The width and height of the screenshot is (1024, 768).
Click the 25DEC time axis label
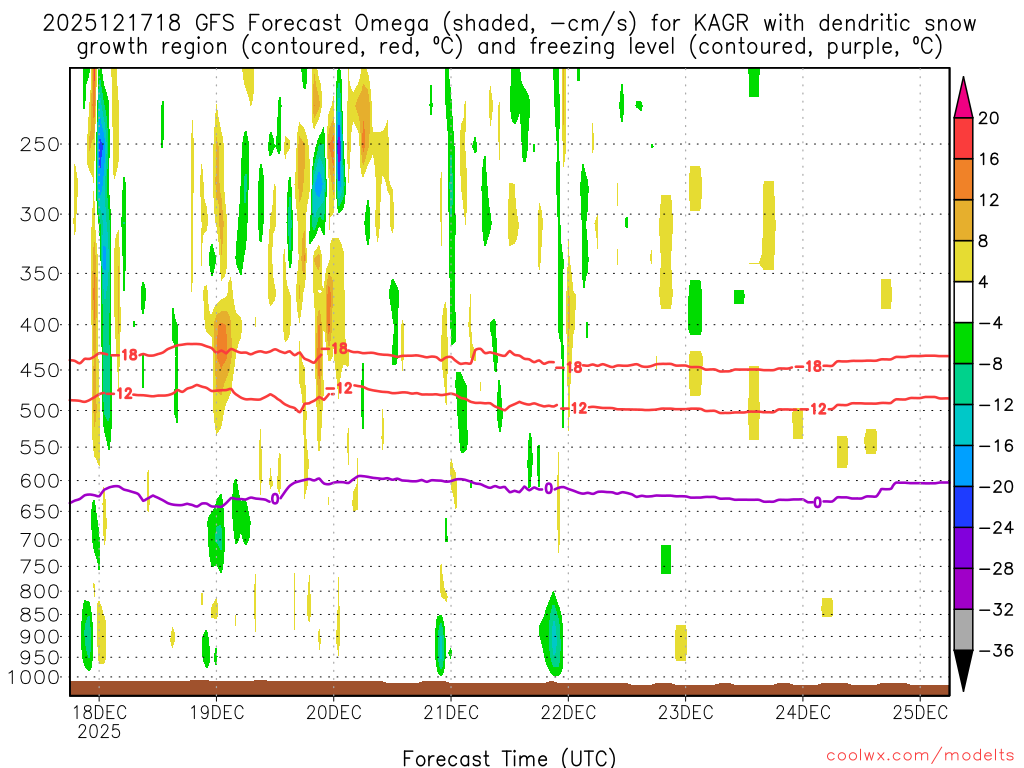pyautogui.click(x=920, y=712)
